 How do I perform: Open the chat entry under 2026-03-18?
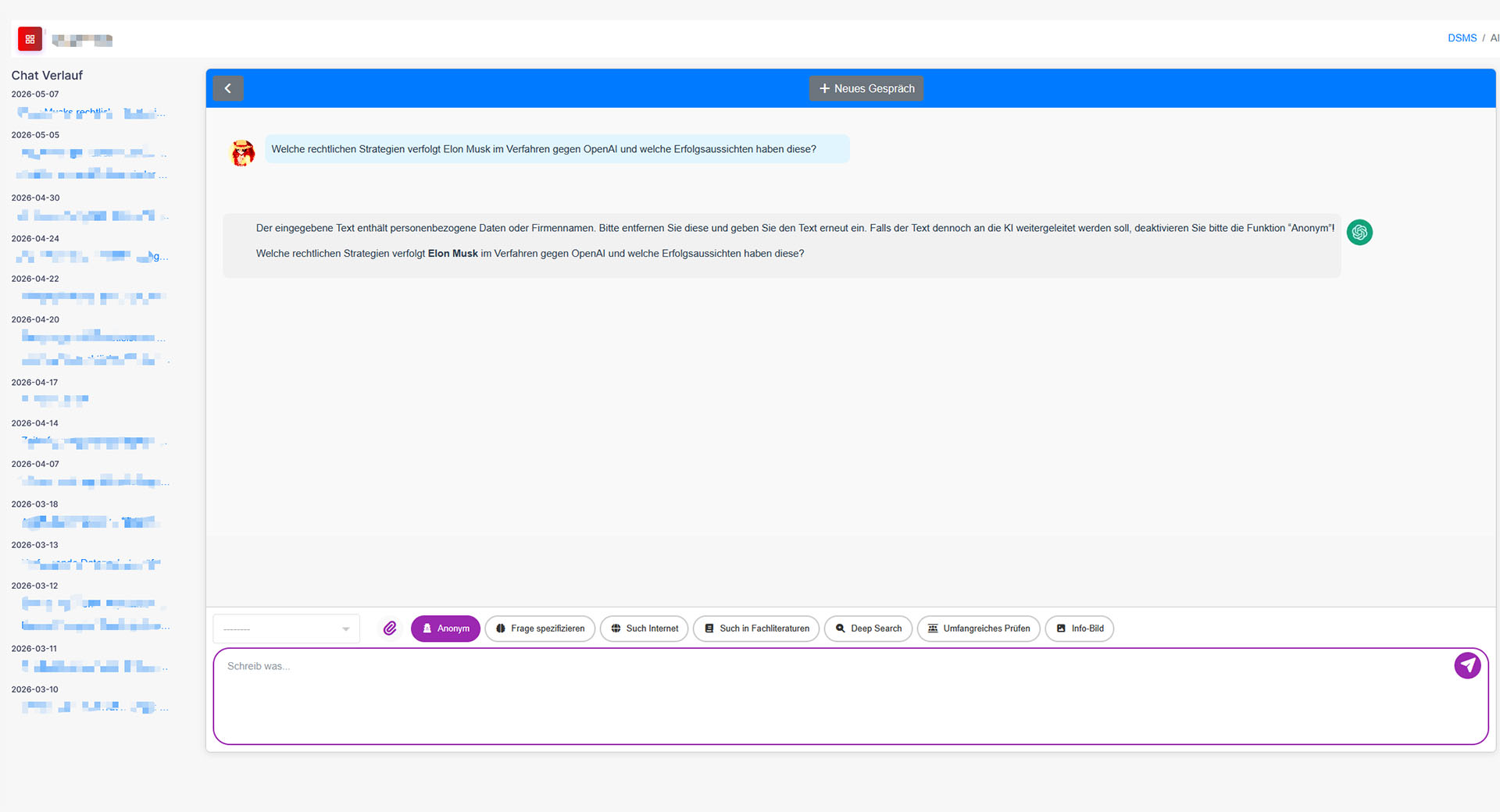click(x=91, y=522)
